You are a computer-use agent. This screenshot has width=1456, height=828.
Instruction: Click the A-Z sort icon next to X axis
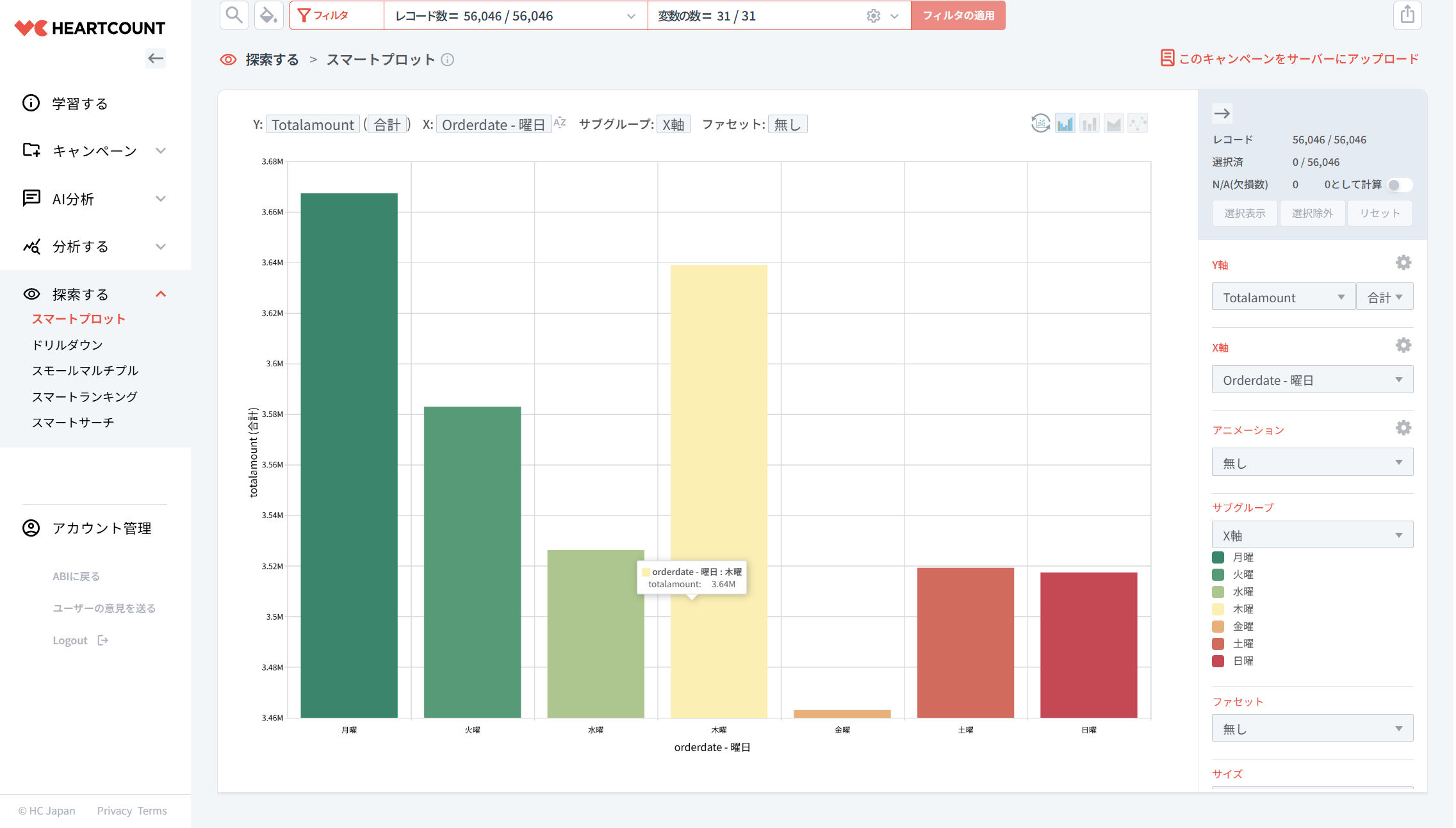560,122
